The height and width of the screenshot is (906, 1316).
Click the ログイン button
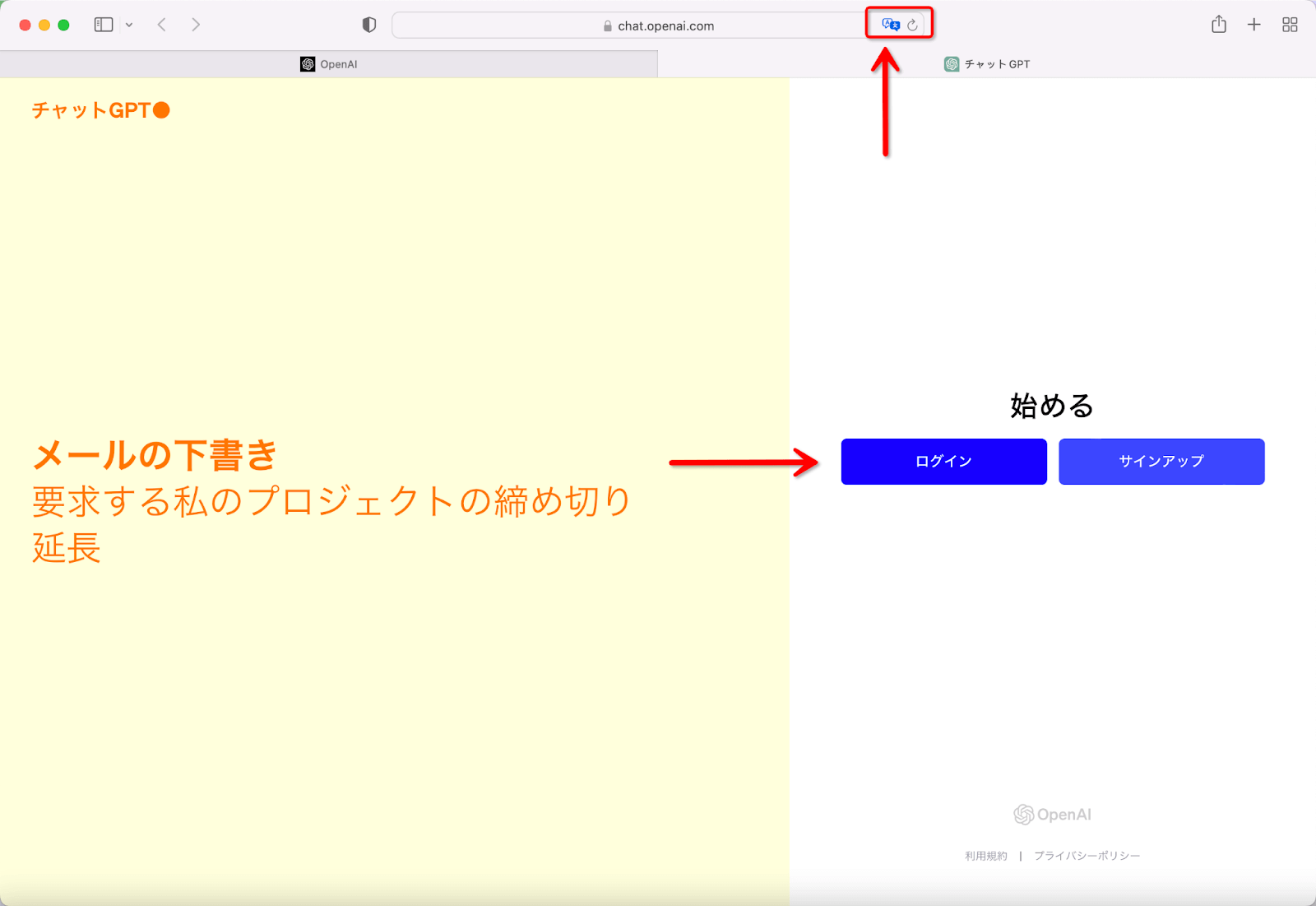943,462
